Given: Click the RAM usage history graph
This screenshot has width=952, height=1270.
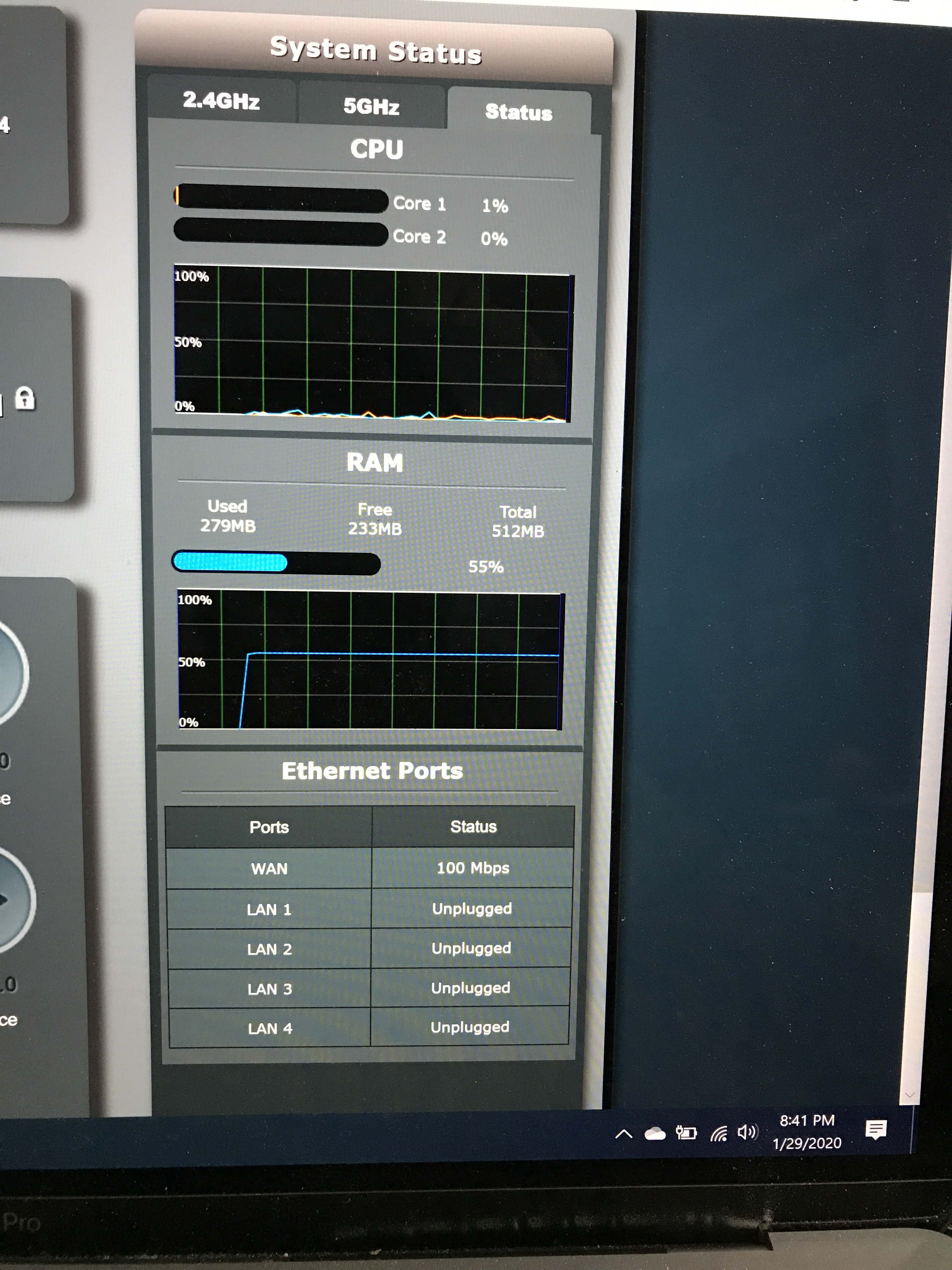Looking at the screenshot, I should [370, 660].
